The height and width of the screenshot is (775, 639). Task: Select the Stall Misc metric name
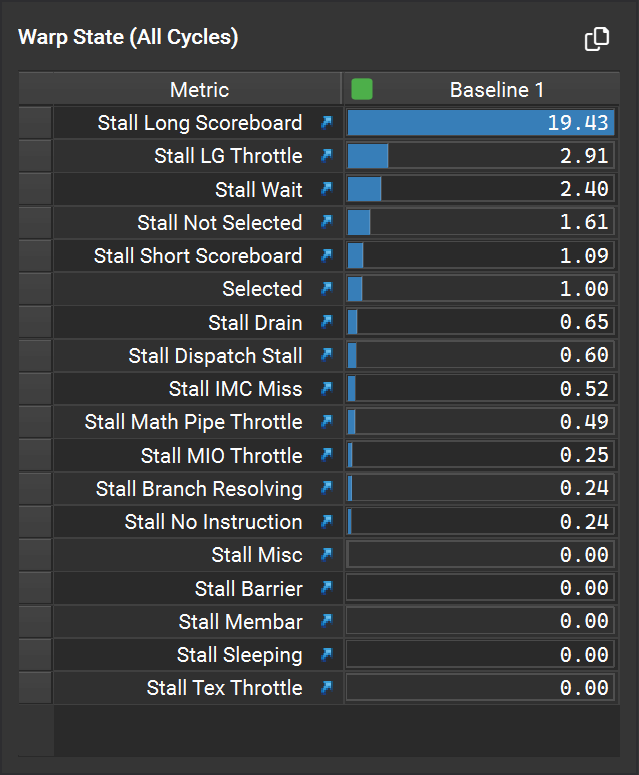tap(256, 555)
